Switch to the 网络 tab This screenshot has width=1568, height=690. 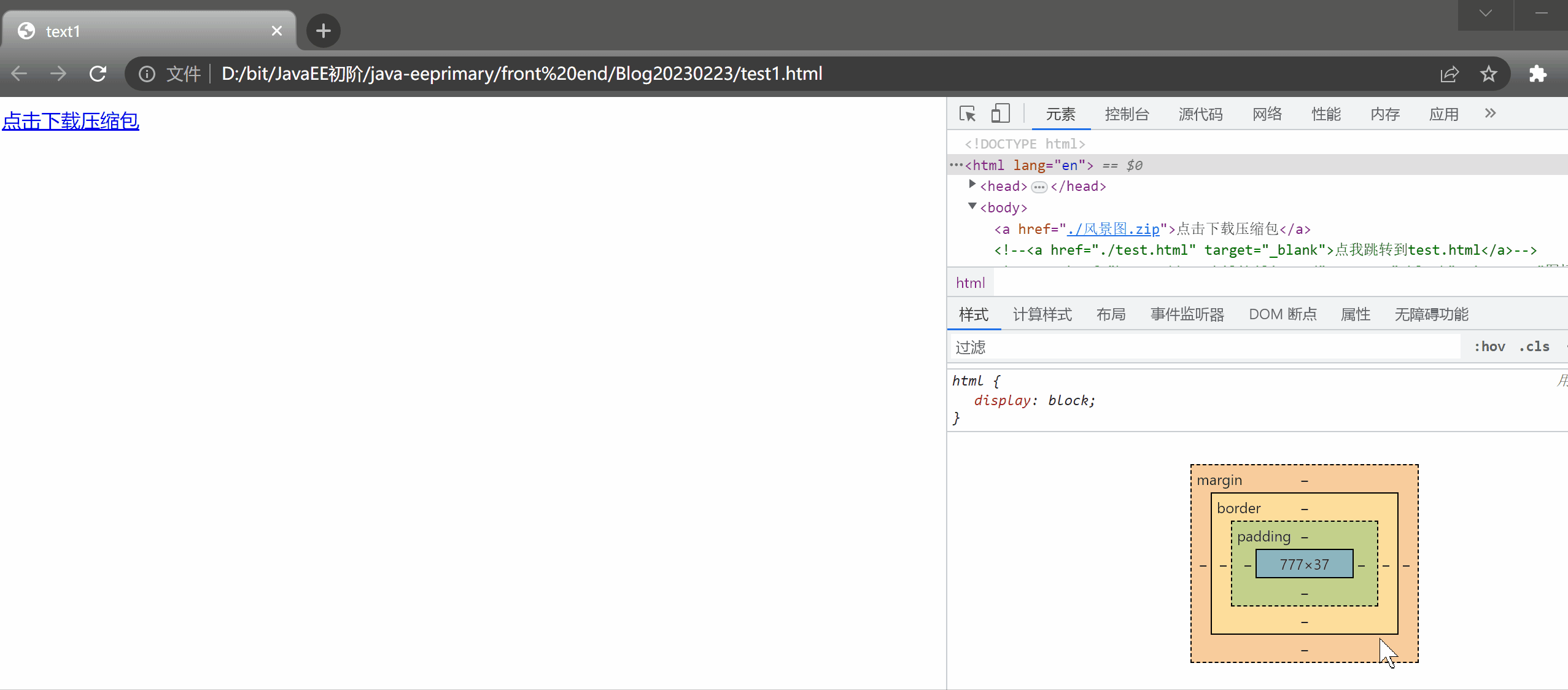point(1267,114)
